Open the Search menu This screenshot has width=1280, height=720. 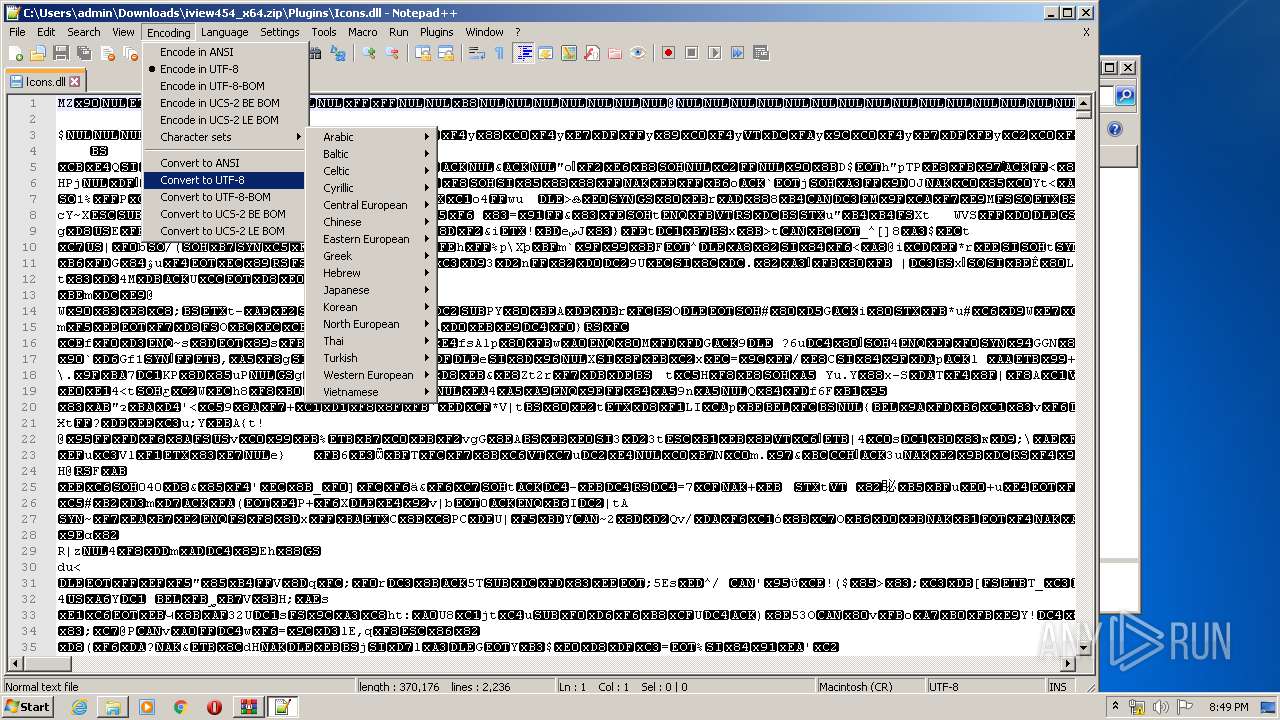click(83, 32)
